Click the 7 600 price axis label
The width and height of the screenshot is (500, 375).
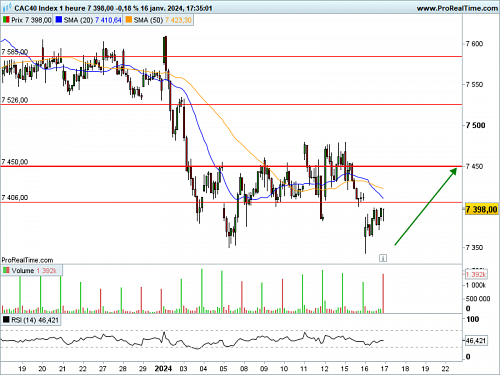(474, 44)
